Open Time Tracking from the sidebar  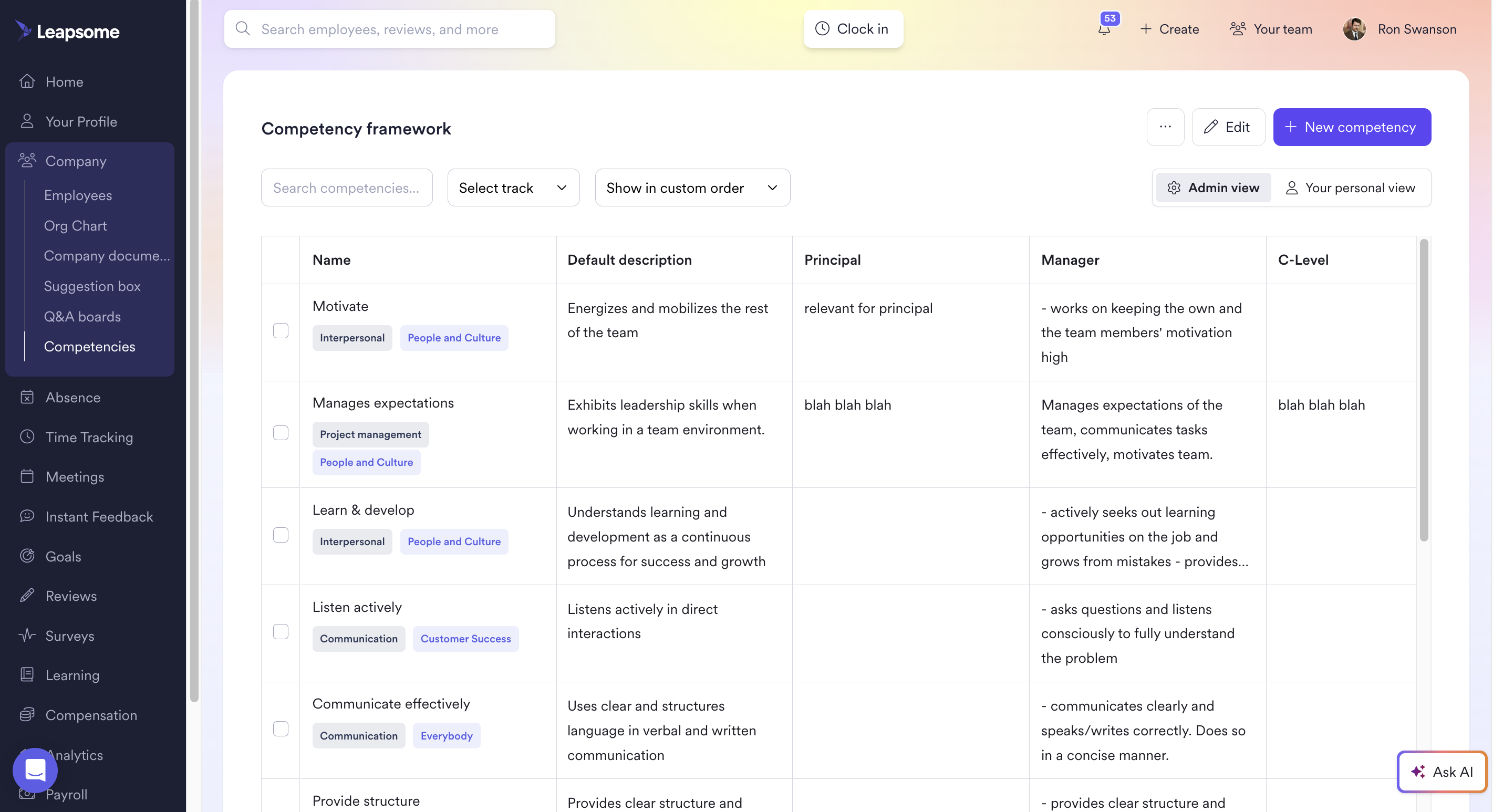89,437
